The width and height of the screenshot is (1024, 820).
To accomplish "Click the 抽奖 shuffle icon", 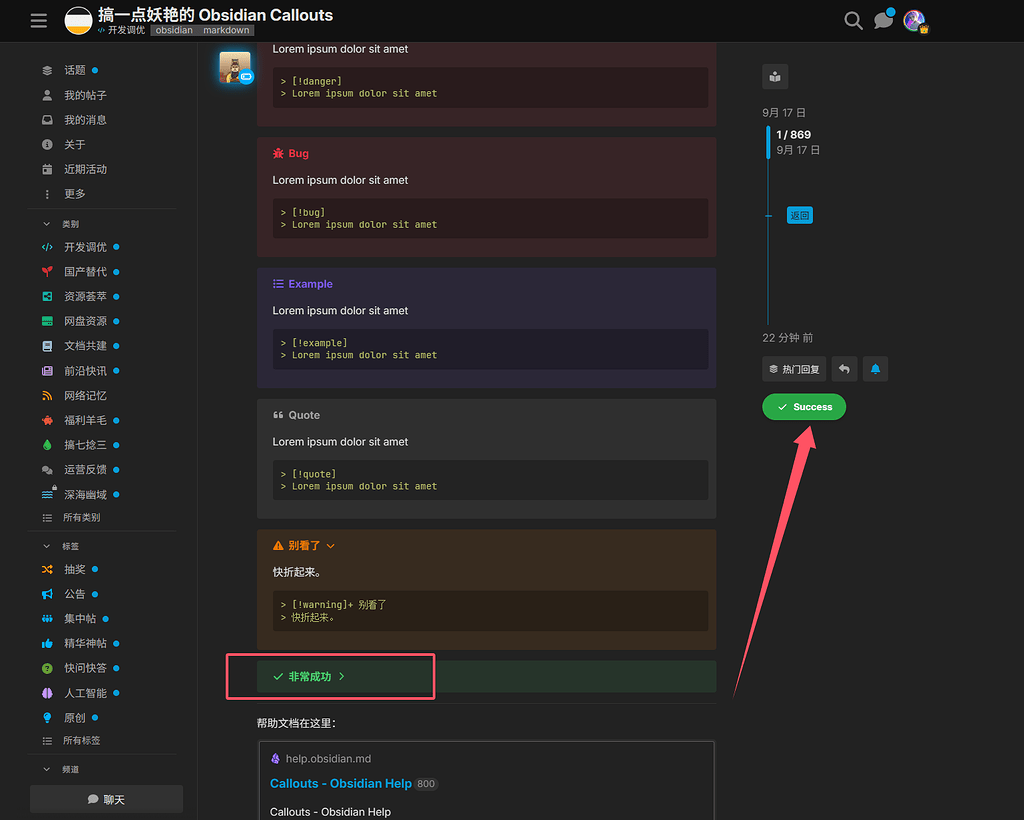I will tap(47, 570).
